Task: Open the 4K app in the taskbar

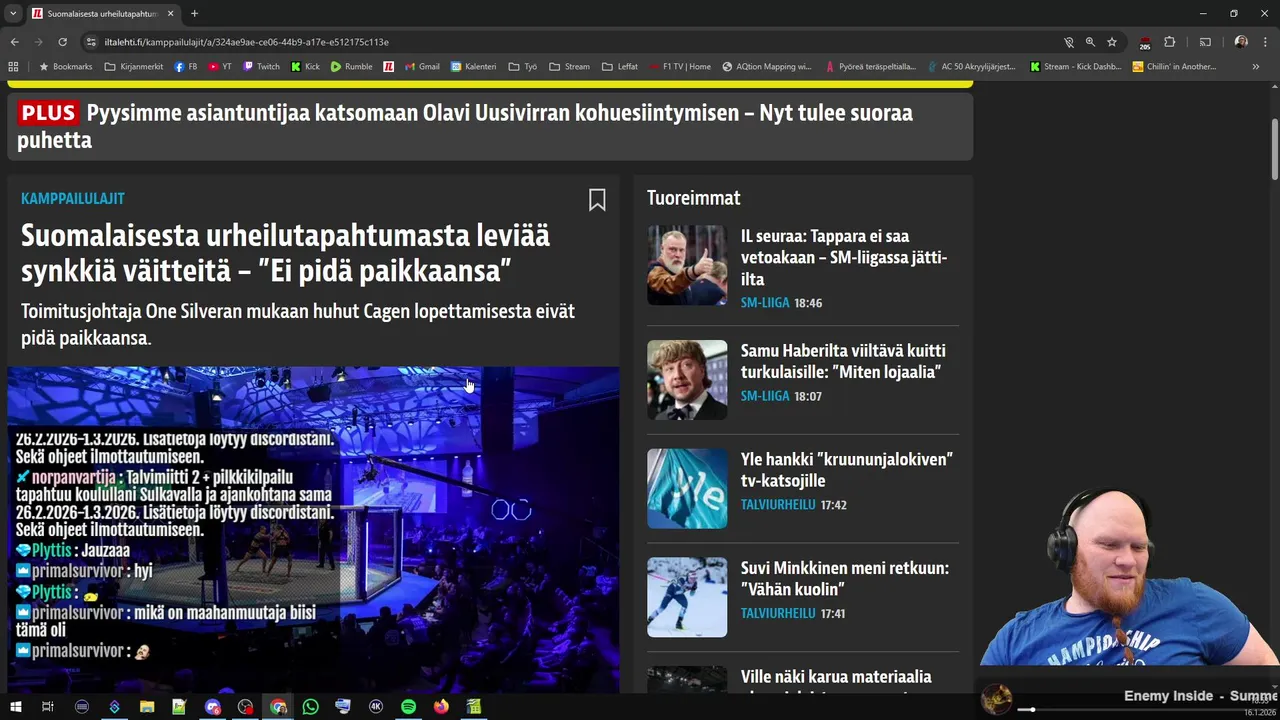Action: click(376, 707)
